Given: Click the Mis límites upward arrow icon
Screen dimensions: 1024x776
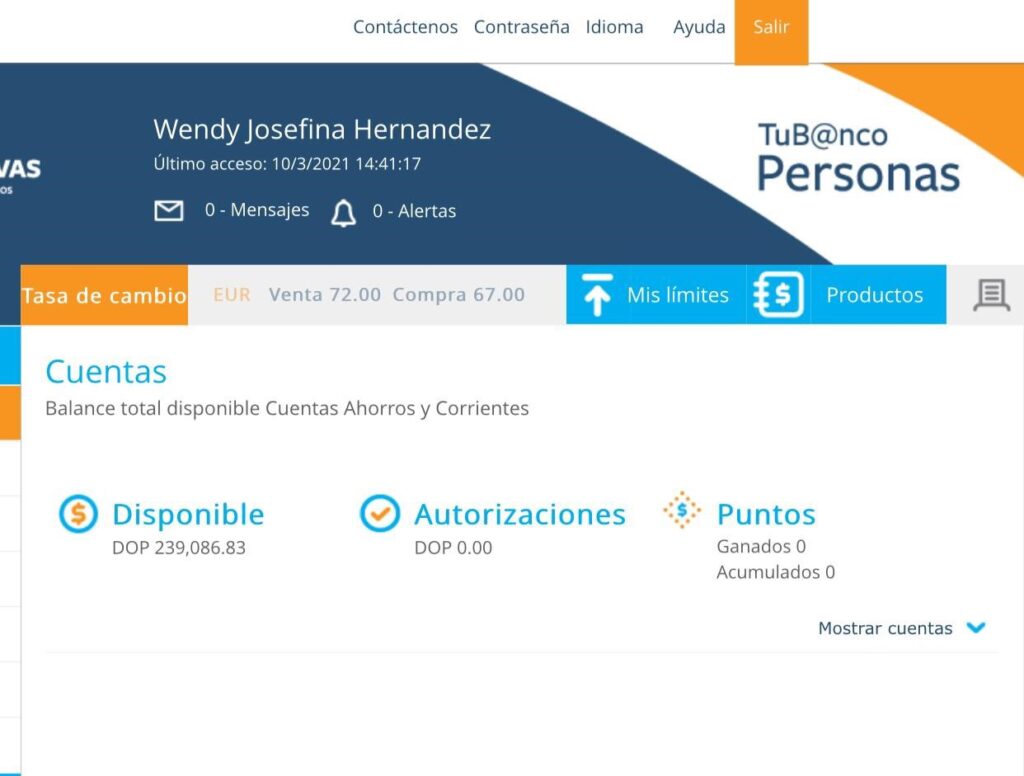Looking at the screenshot, I should [x=597, y=295].
